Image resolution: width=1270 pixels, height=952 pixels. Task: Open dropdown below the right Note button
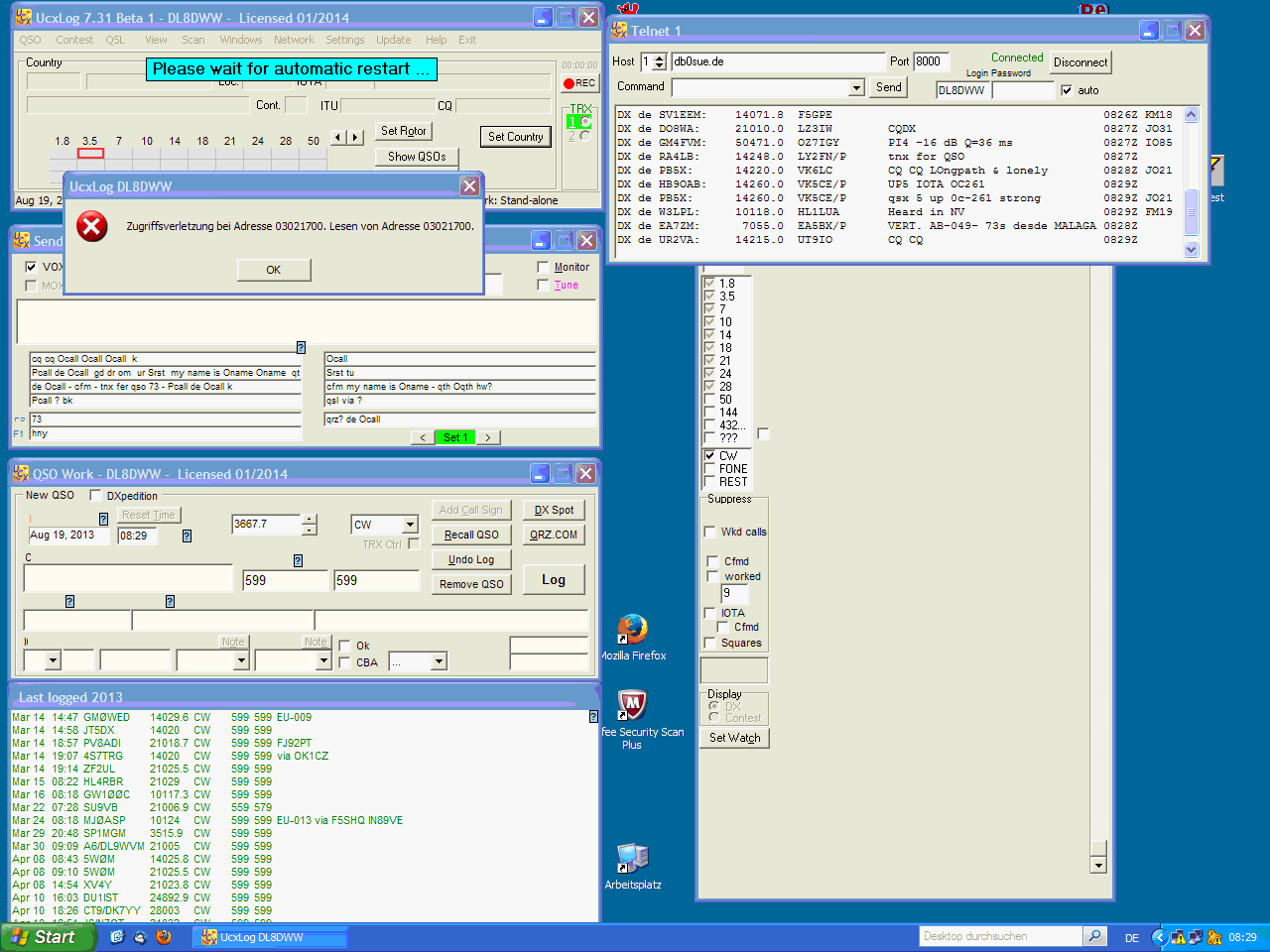point(323,660)
